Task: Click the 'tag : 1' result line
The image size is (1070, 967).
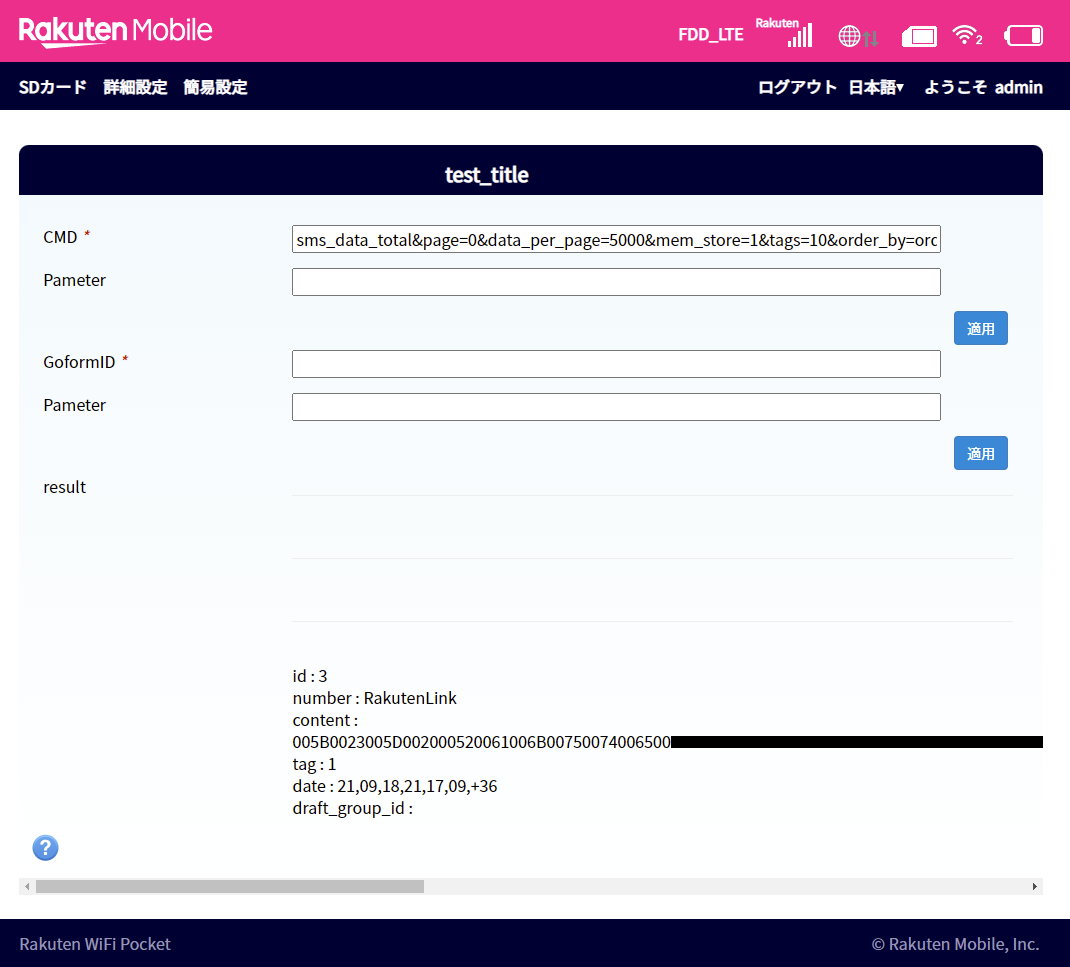Action: pyautogui.click(x=314, y=764)
